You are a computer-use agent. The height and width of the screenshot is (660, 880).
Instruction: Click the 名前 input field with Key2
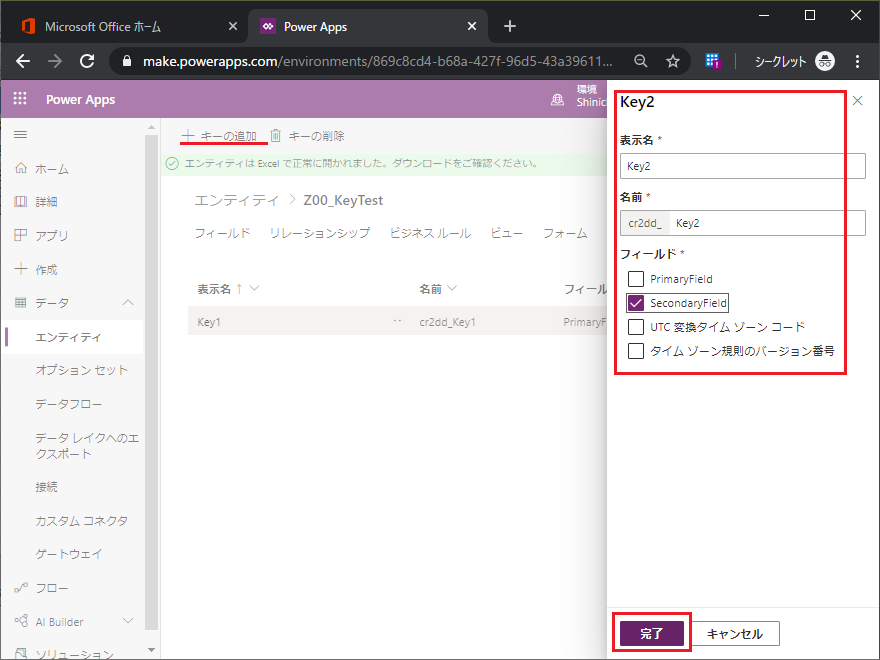point(767,223)
